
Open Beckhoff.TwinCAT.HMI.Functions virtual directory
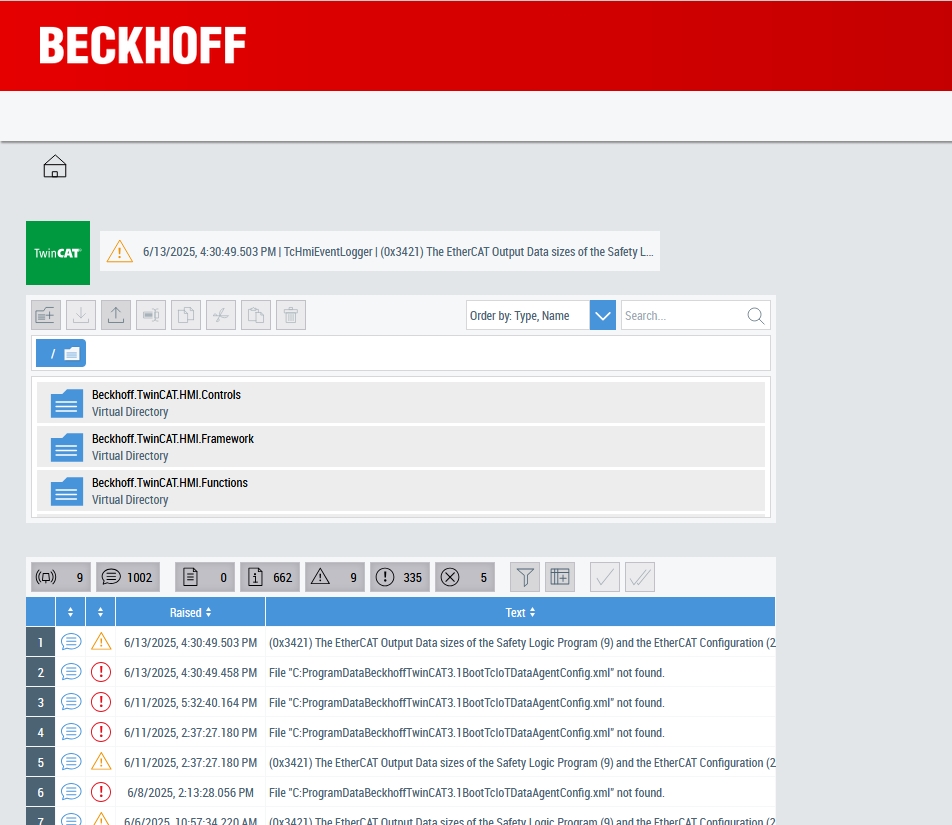coord(401,491)
